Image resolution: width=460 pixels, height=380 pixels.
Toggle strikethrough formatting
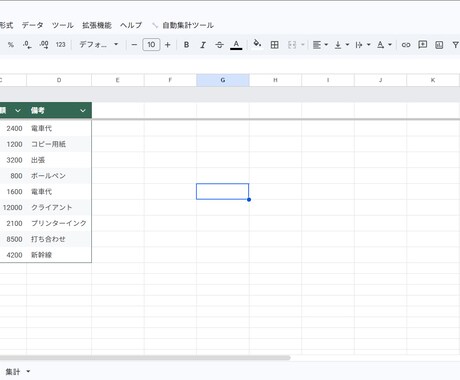tap(219, 45)
